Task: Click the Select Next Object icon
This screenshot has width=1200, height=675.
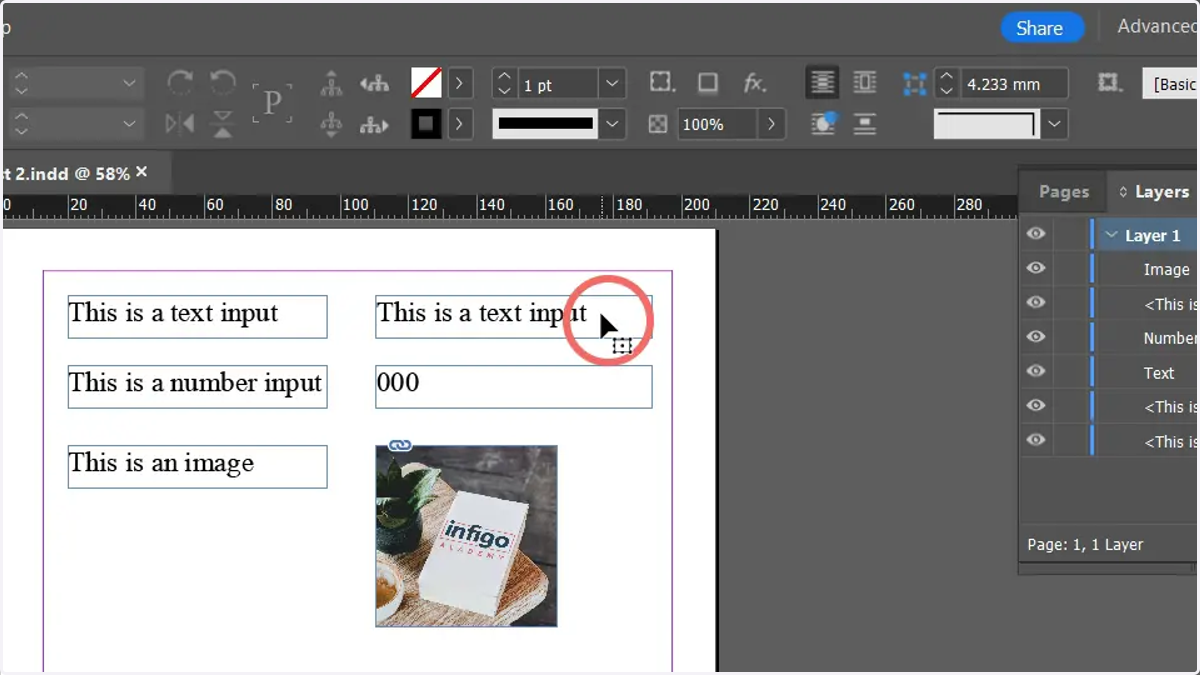Action: pos(374,124)
